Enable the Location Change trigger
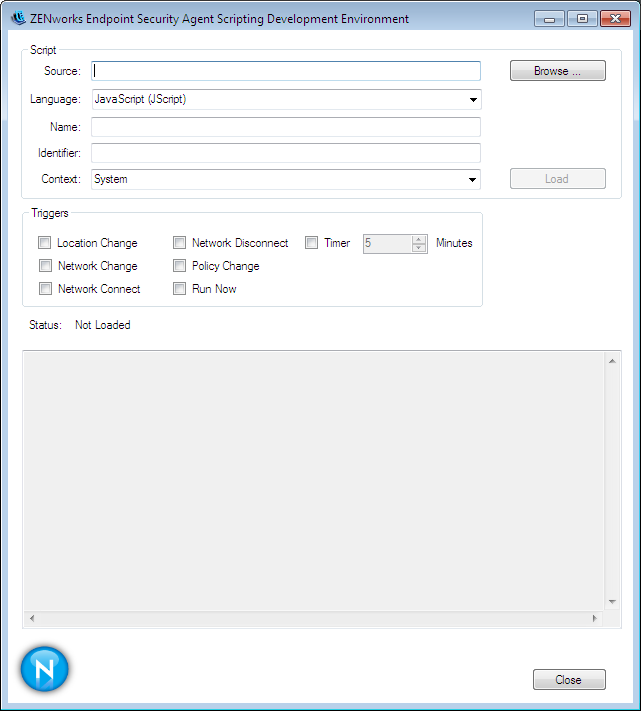The height and width of the screenshot is (711, 641). pyautogui.click(x=44, y=243)
